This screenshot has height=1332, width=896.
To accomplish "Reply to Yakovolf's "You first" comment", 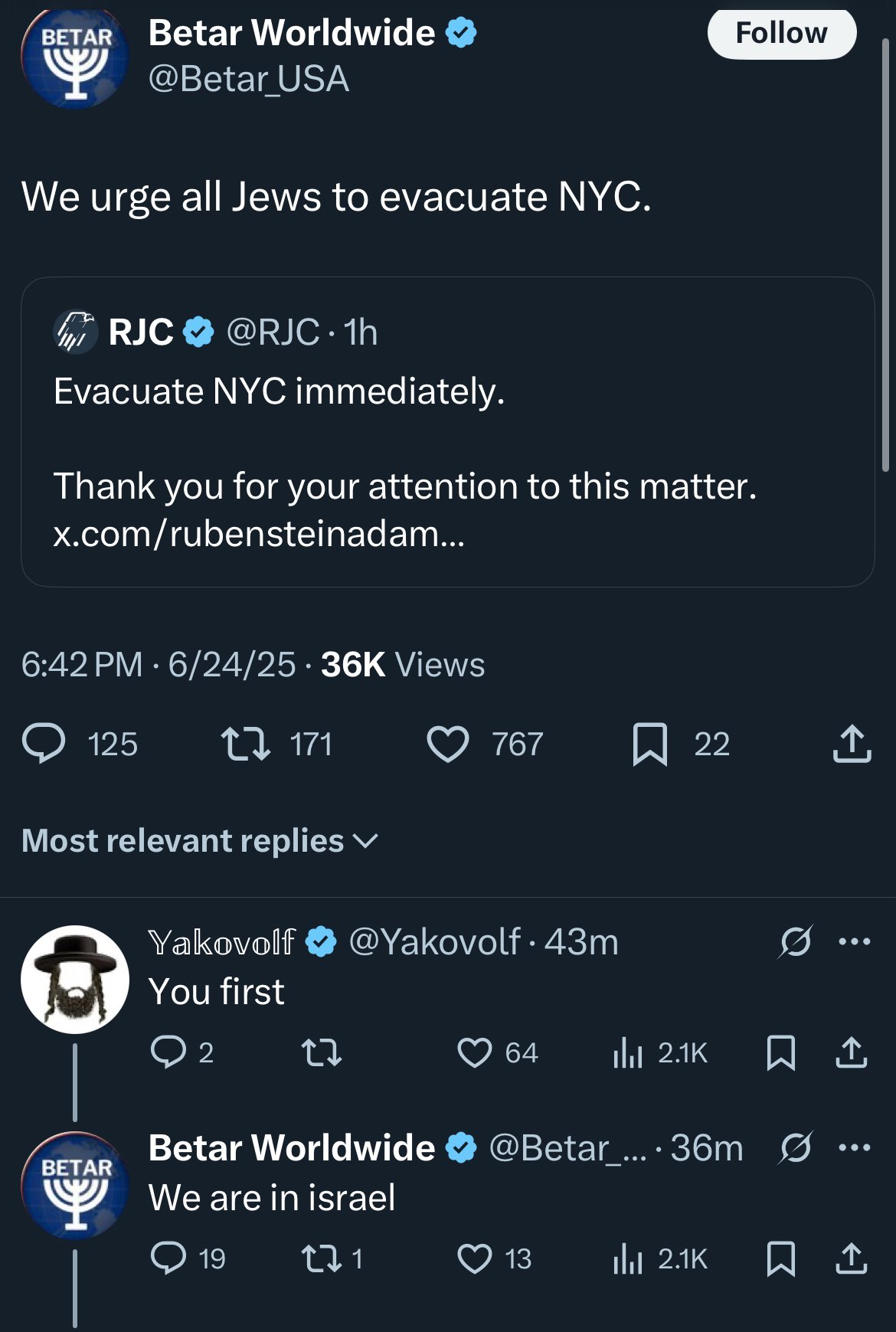I will tap(168, 1052).
